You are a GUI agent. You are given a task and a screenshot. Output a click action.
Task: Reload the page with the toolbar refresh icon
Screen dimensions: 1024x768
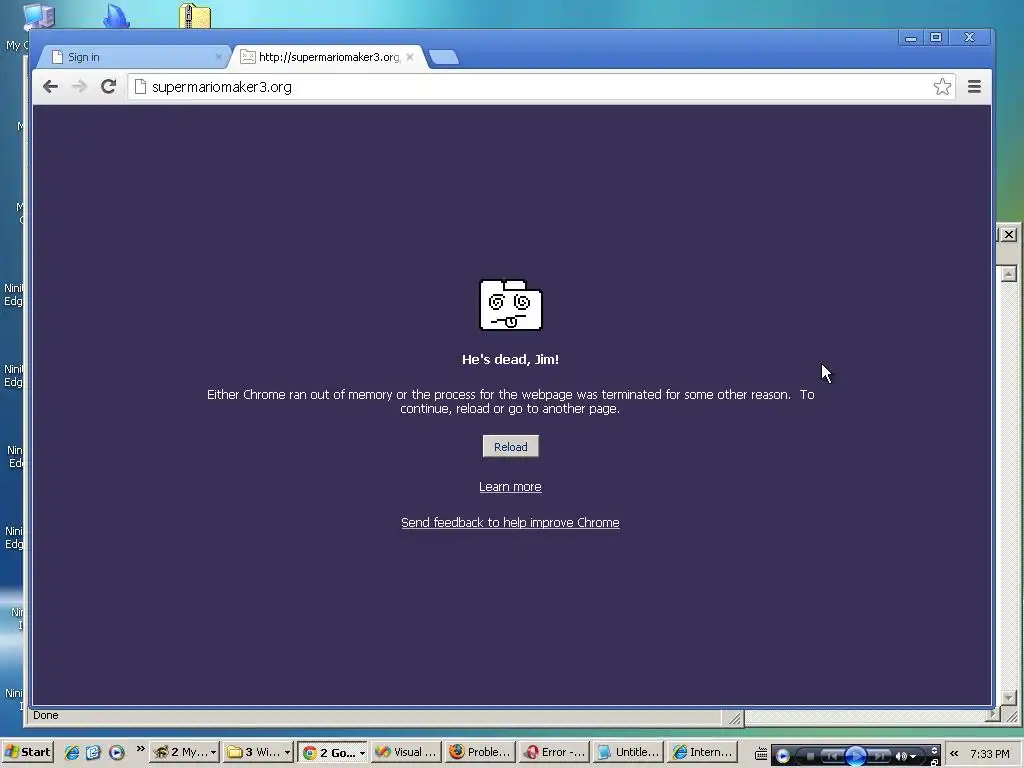pos(108,86)
